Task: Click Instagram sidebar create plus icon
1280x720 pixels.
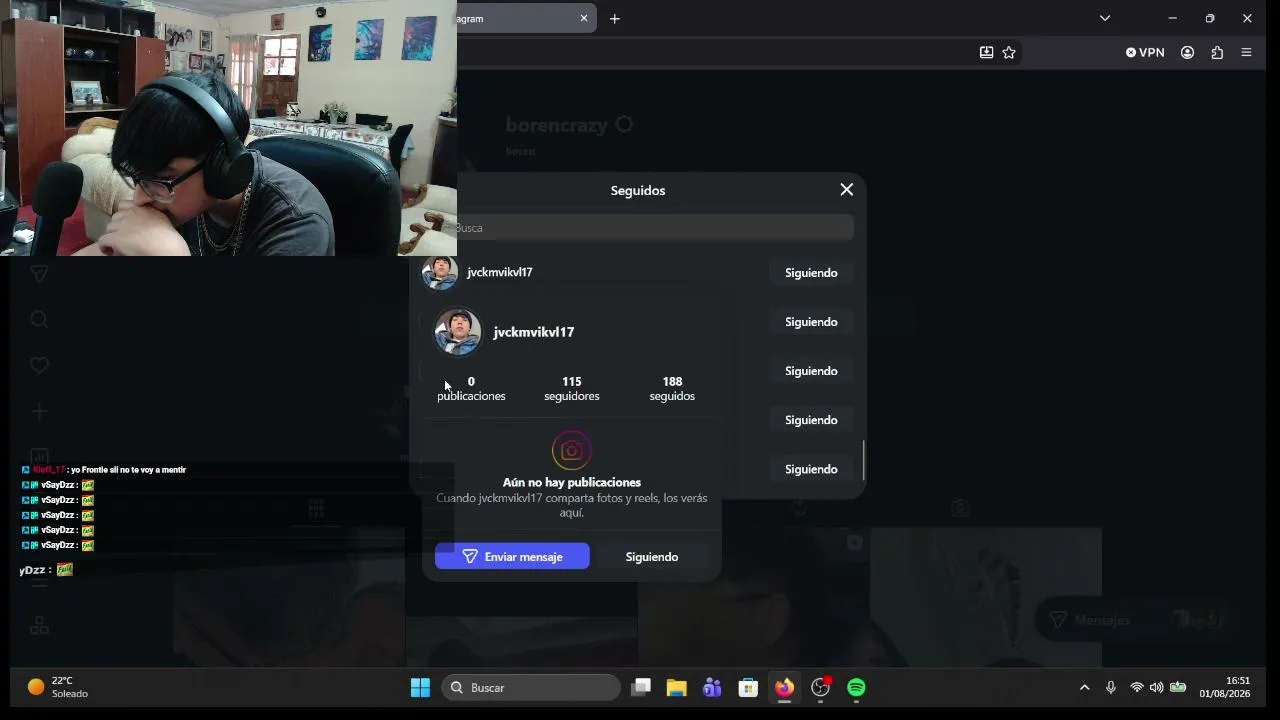Action: (39, 412)
